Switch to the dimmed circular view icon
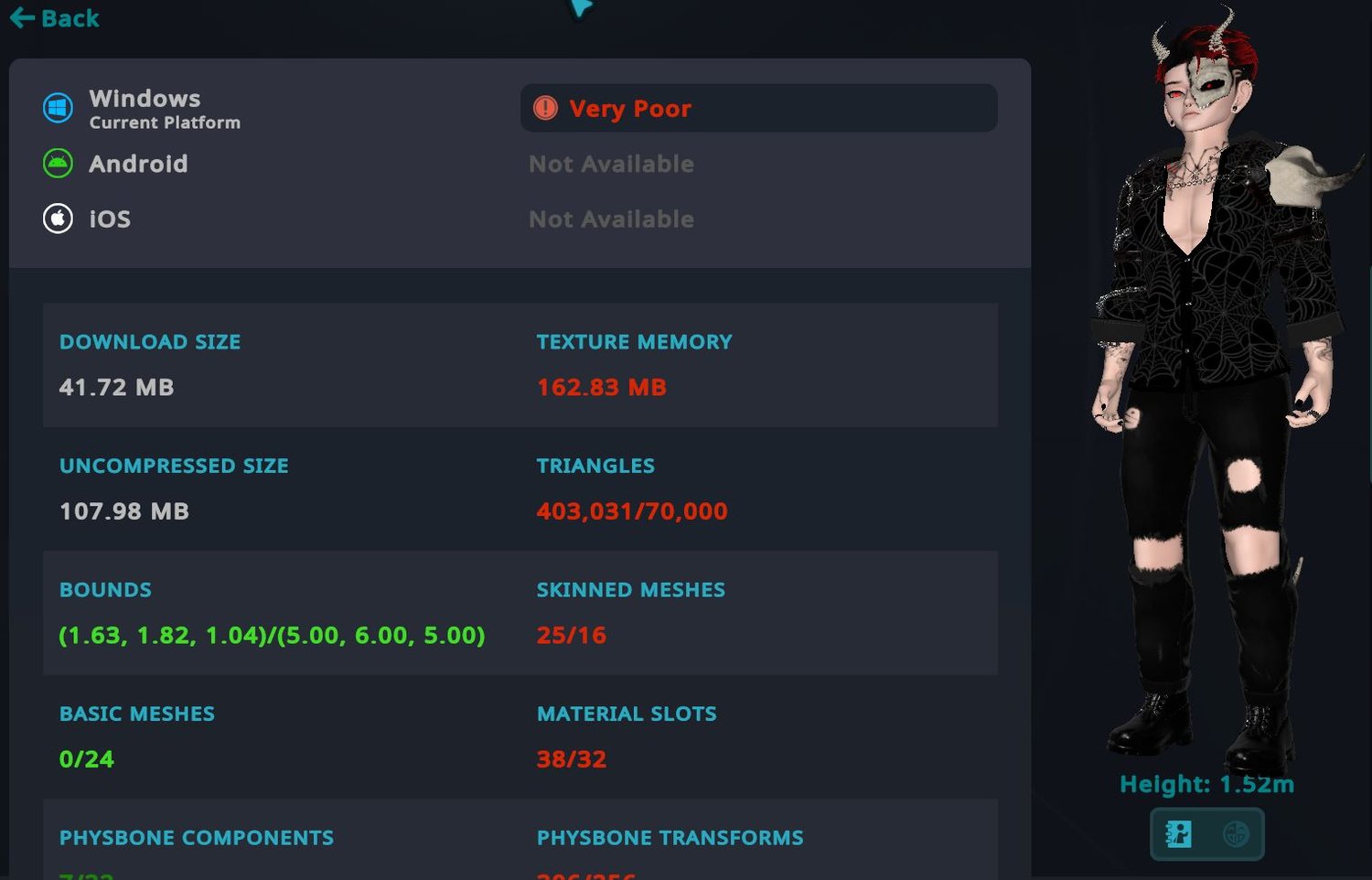This screenshot has height=880, width=1372. 1236,834
